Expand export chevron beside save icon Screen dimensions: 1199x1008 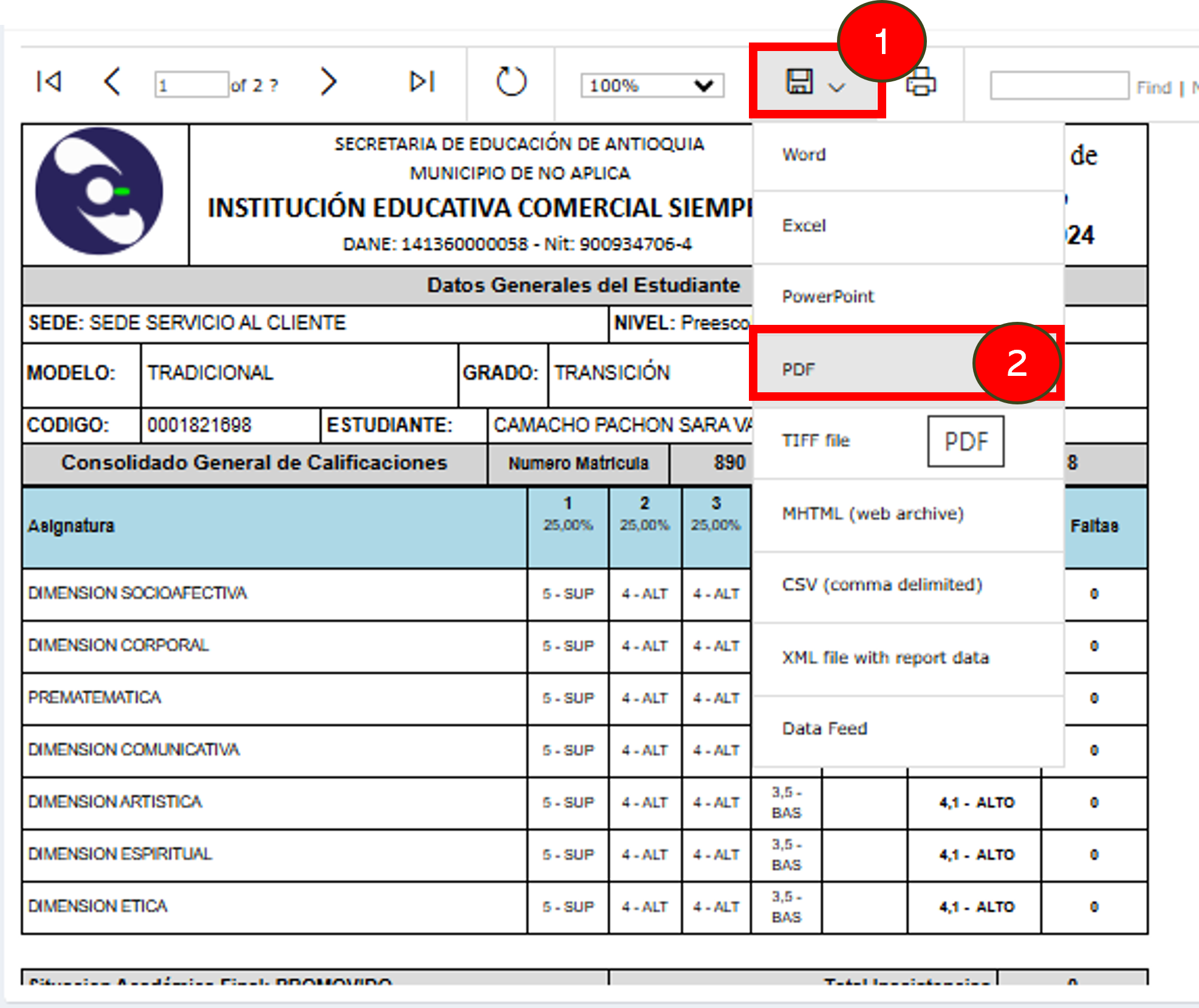(837, 88)
